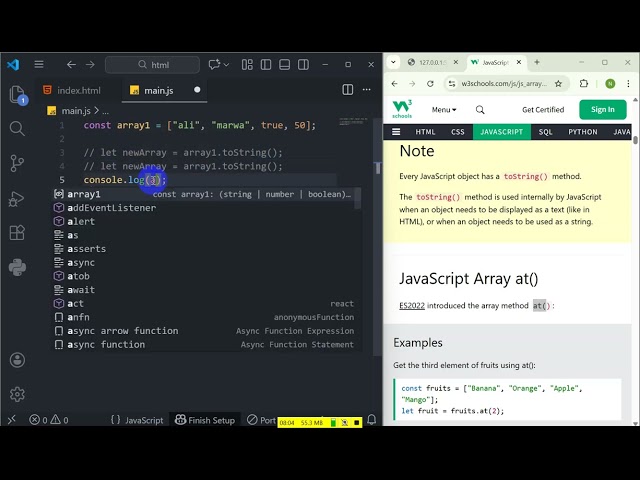Open the Copilot chat icon in title bar

pyautogui.click(x=214, y=64)
